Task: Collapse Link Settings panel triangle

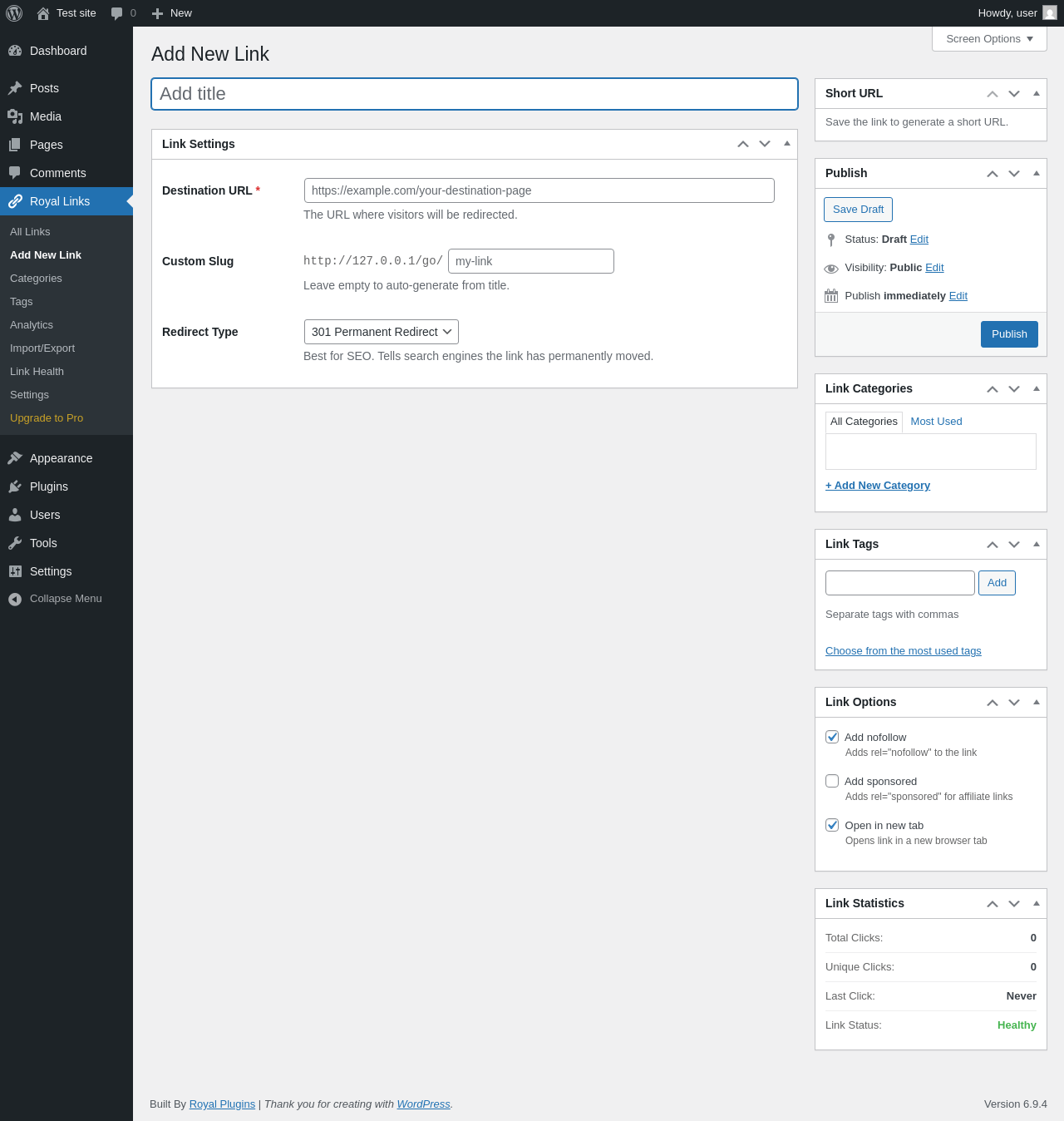Action: (787, 143)
